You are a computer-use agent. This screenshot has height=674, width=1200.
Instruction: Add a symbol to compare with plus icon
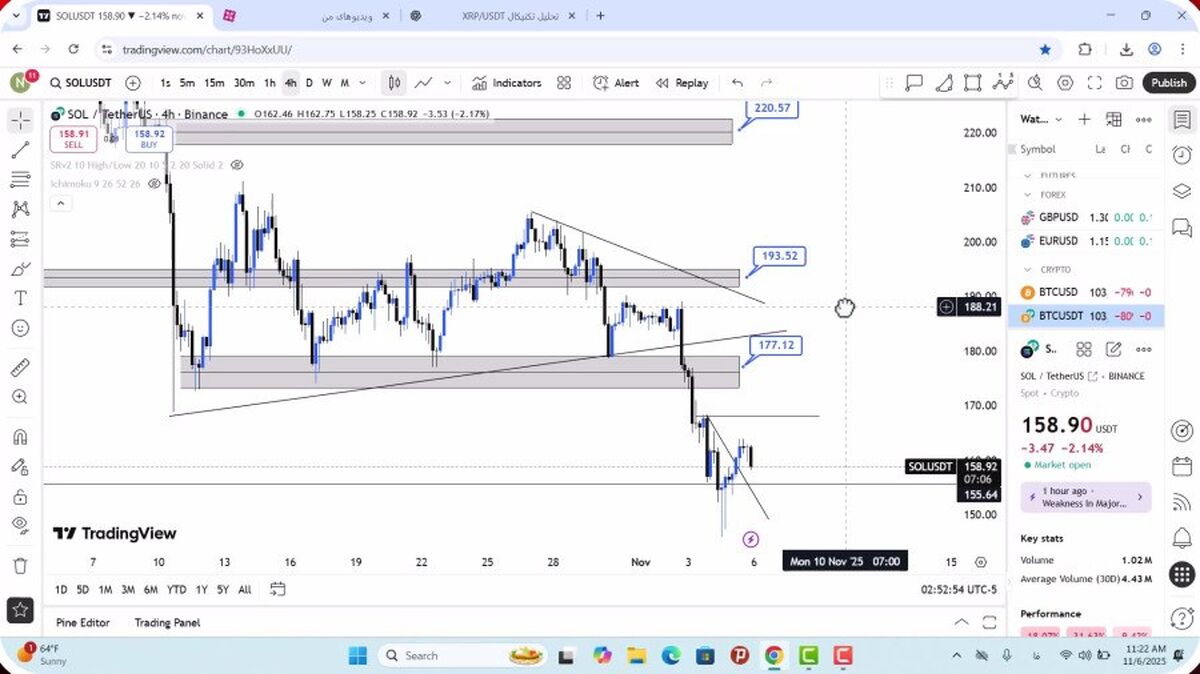[x=133, y=83]
